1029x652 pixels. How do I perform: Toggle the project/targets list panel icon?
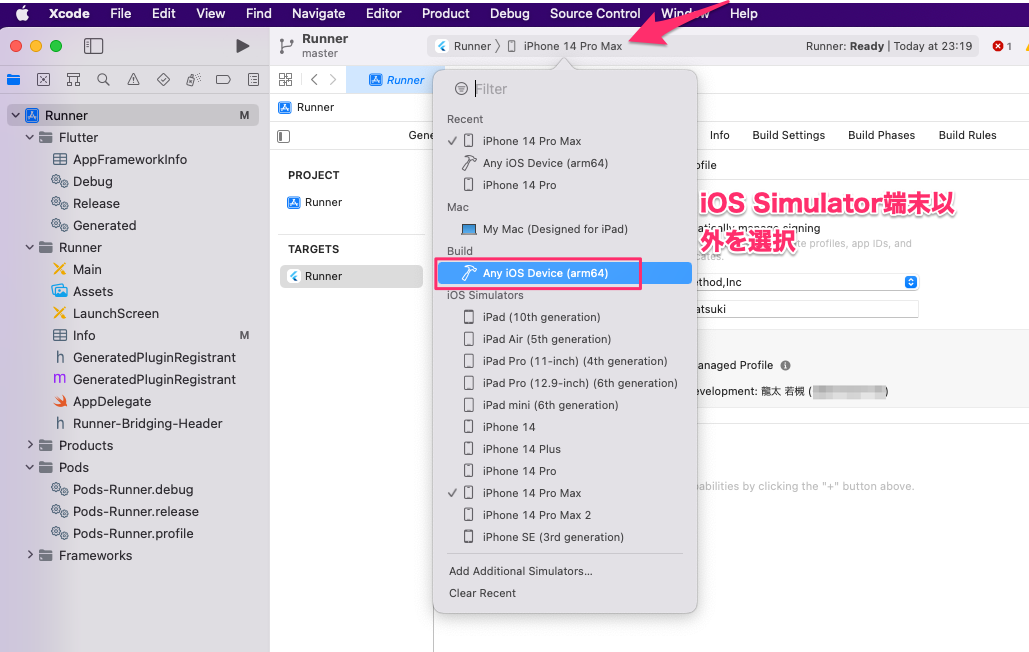[x=284, y=136]
